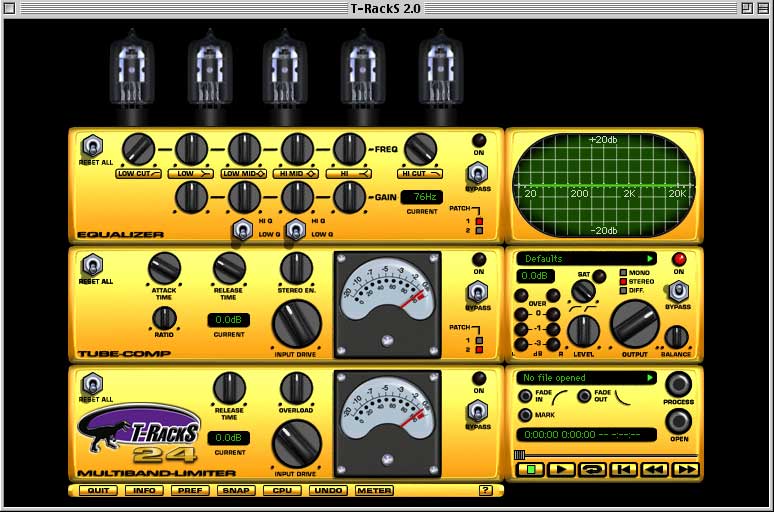Click the Fast forward transport button
This screenshot has height=512, width=774.
[x=686, y=470]
